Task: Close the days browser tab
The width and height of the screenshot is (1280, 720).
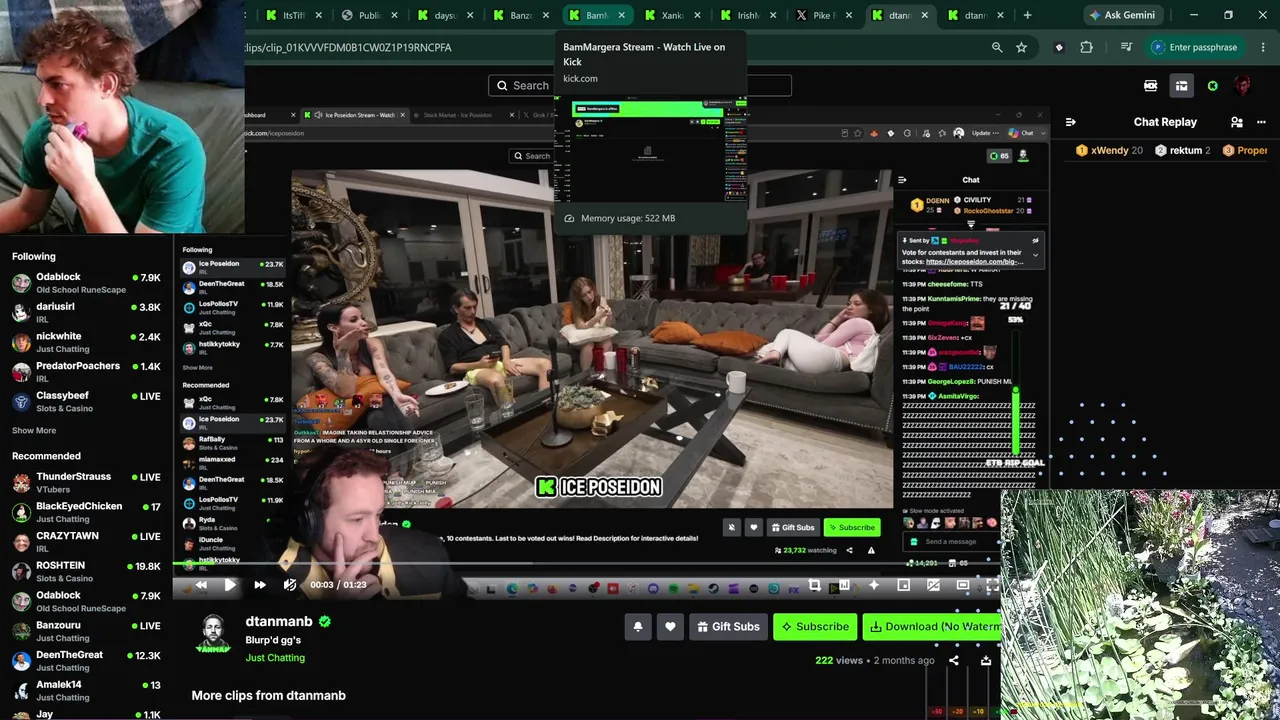Action: 470,15
